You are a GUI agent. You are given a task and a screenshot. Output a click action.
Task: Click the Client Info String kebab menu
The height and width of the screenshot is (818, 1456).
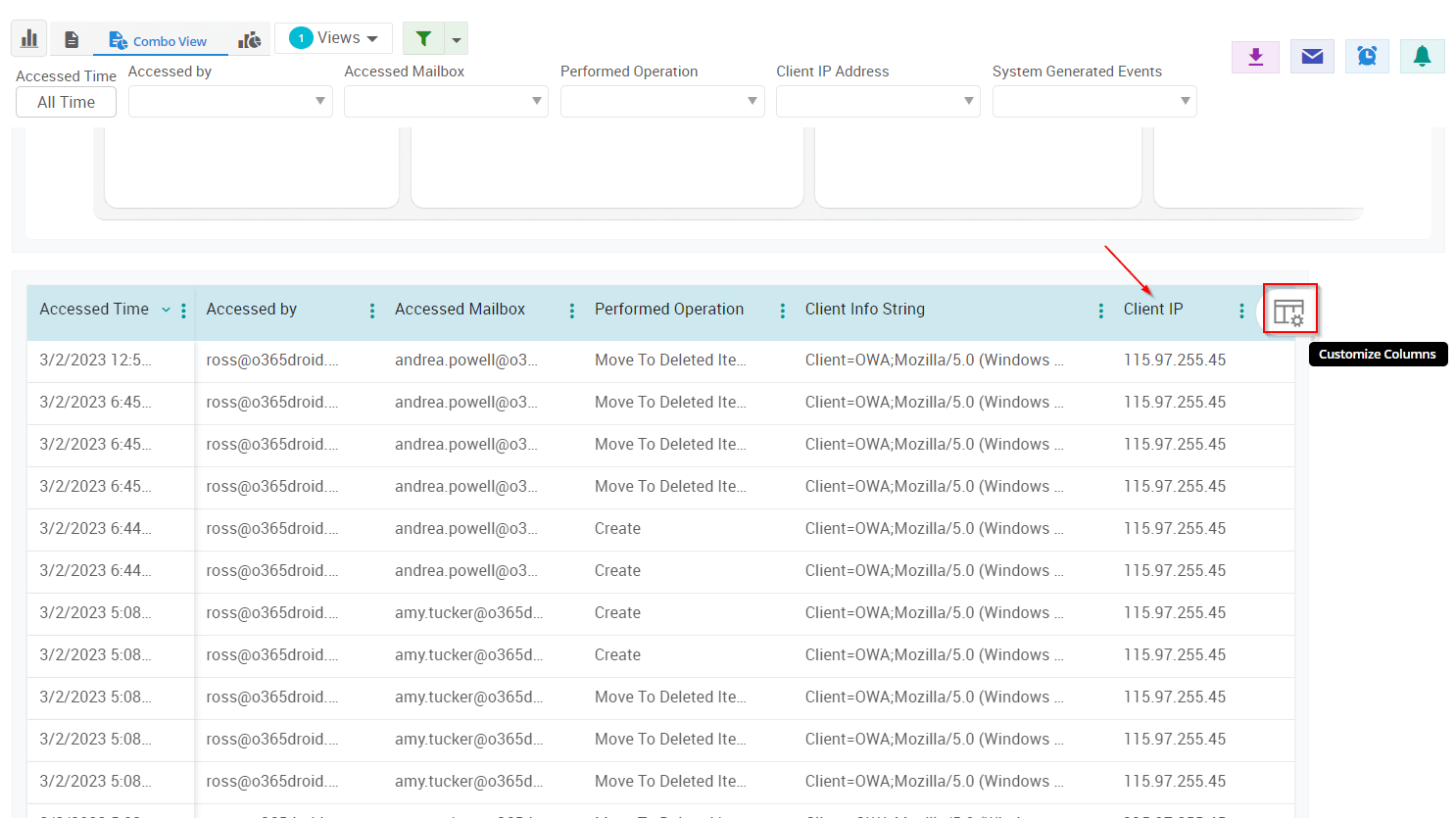pyautogui.click(x=1100, y=309)
